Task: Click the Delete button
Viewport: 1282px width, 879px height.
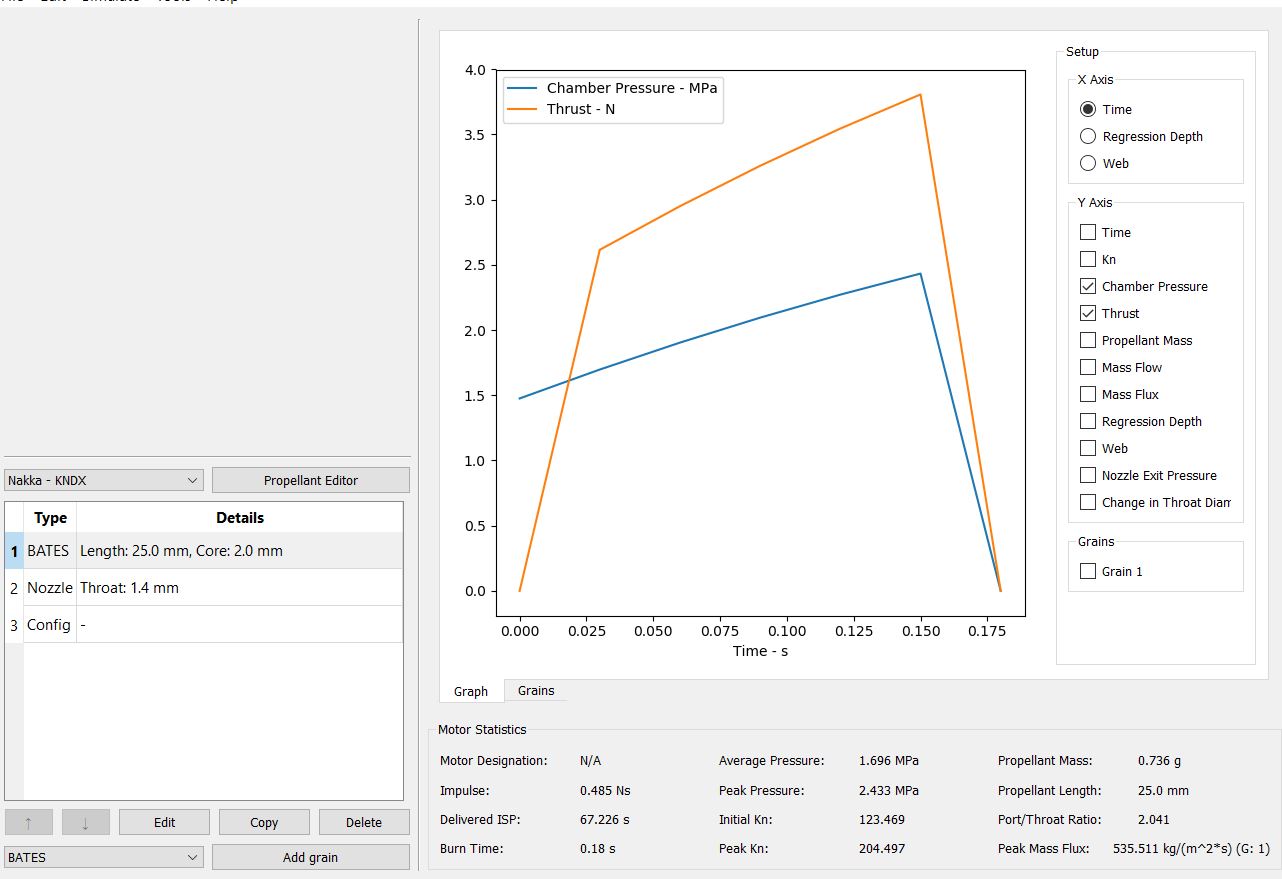Action: click(363, 822)
